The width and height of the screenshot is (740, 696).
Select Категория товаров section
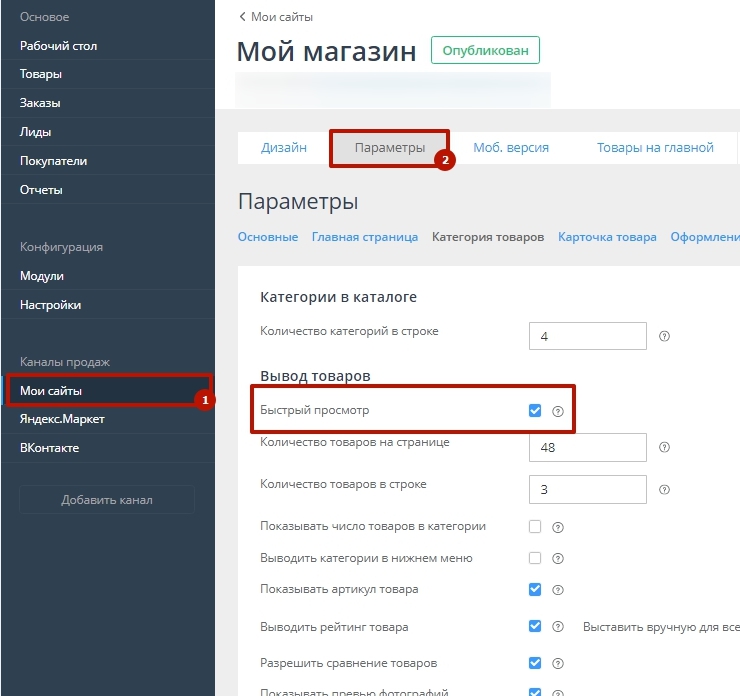pos(488,237)
